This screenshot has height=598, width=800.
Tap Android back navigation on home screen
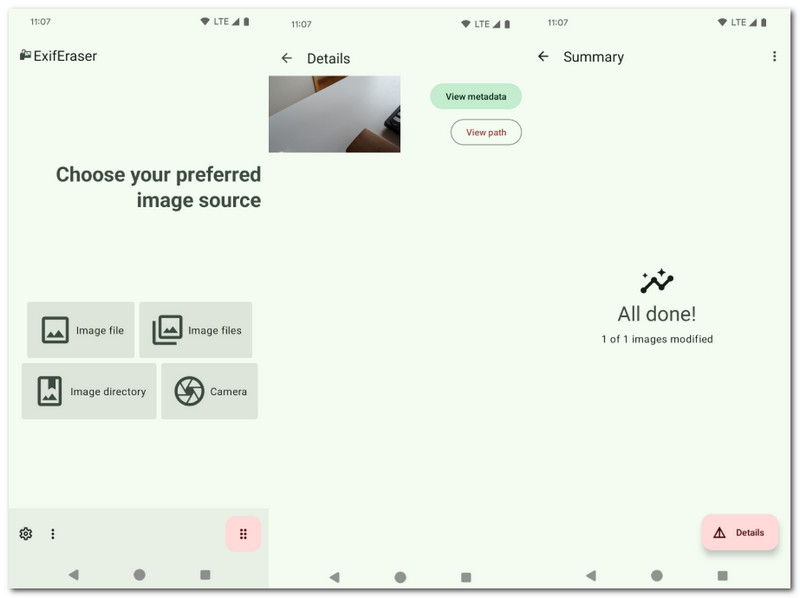coord(73,575)
